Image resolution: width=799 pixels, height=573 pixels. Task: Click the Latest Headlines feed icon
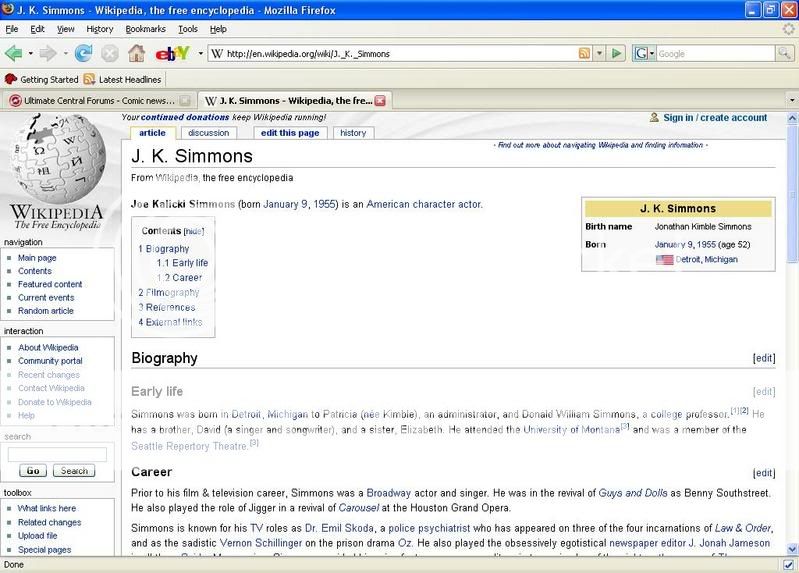(x=90, y=79)
